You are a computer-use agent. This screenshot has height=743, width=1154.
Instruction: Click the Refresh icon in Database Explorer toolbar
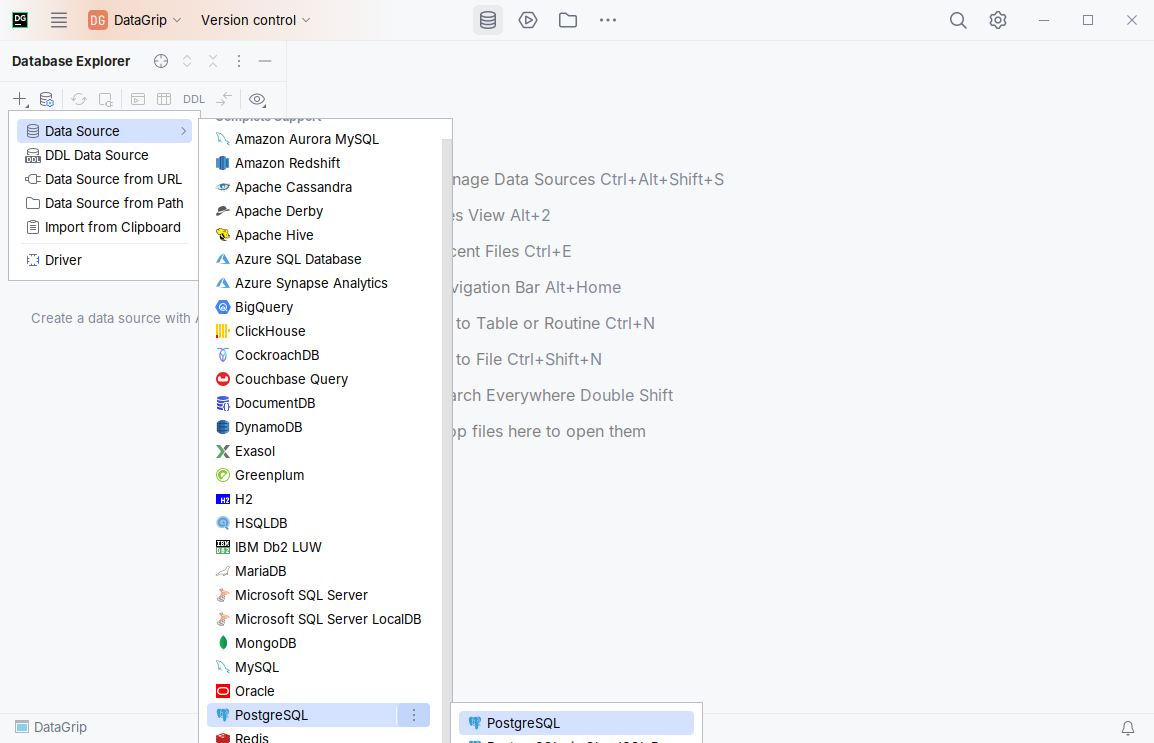(79, 100)
